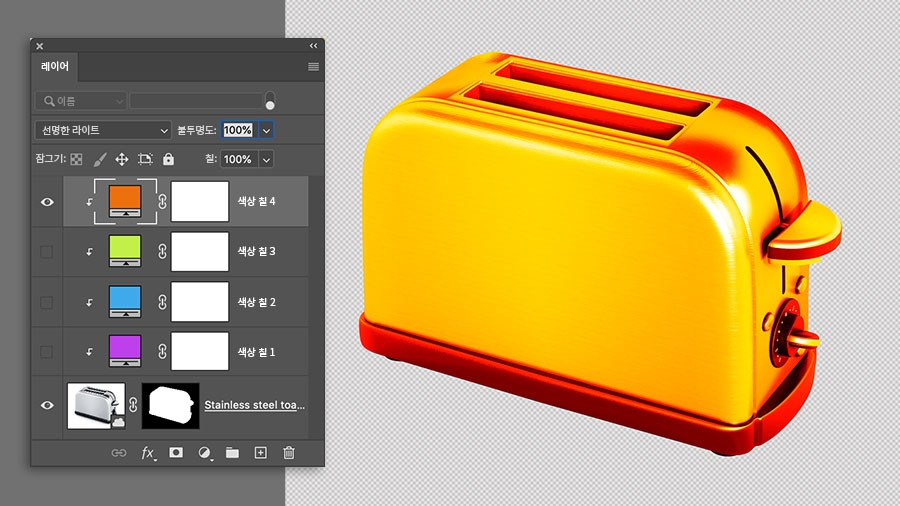This screenshot has height=506, width=900.
Task: Click the 불투명도 opacity value field
Action: point(238,130)
